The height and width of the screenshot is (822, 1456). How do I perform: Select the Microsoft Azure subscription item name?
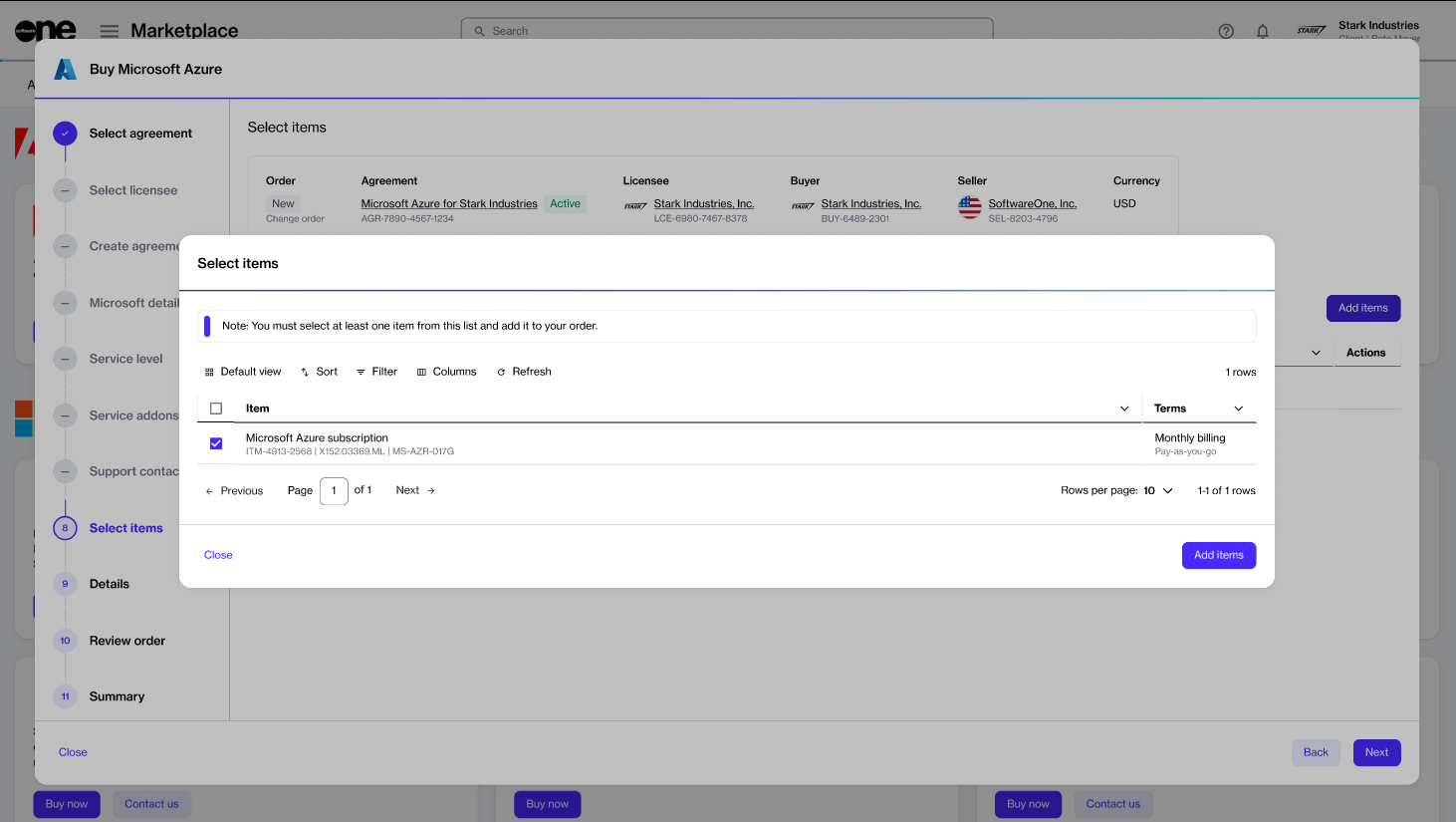[317, 437]
